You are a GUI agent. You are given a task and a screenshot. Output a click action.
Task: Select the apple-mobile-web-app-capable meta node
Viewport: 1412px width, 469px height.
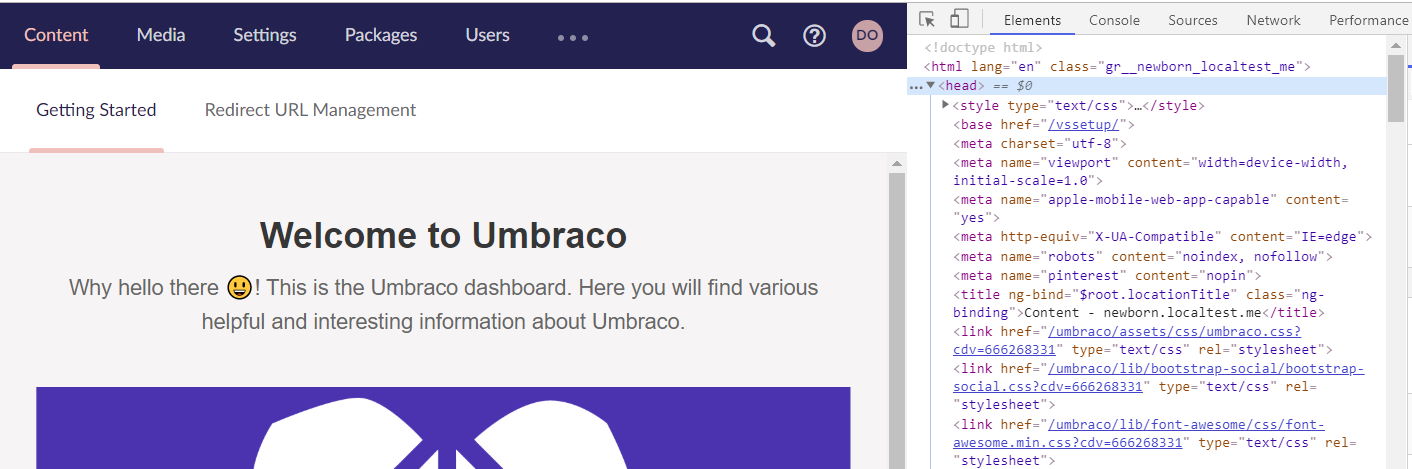[1151, 208]
